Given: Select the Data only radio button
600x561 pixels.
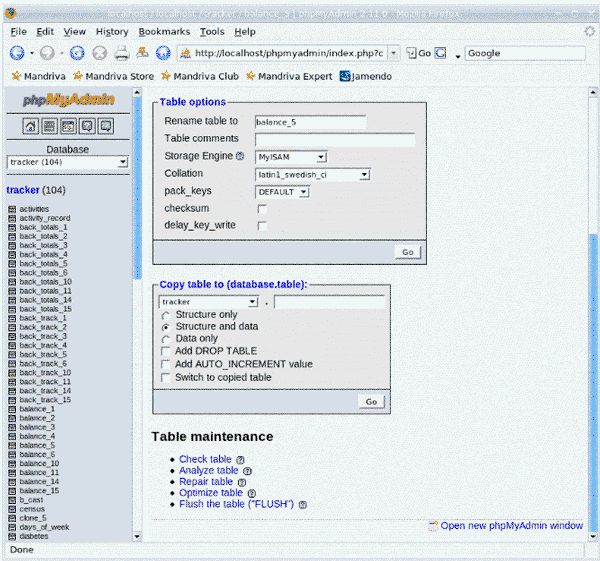Looking at the screenshot, I should click(x=166, y=339).
